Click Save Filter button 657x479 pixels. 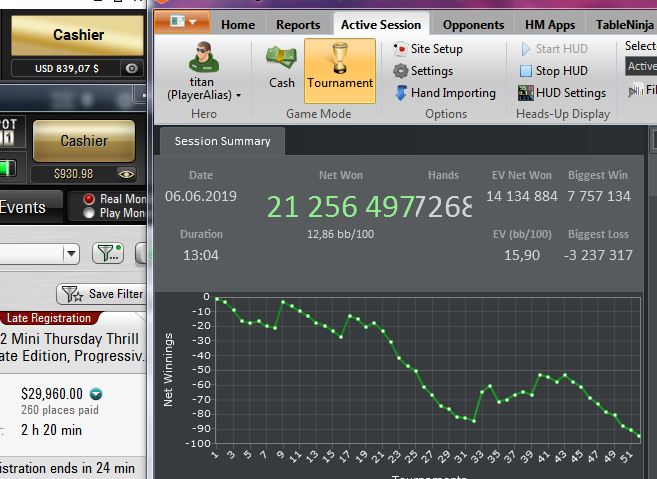coord(101,294)
